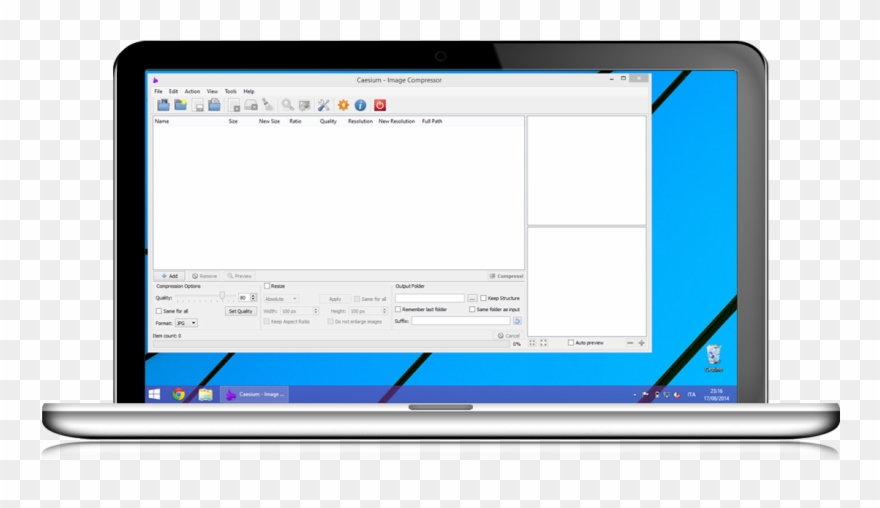Sort by the New Size column header
880x508 pixels.
pyautogui.click(x=269, y=121)
